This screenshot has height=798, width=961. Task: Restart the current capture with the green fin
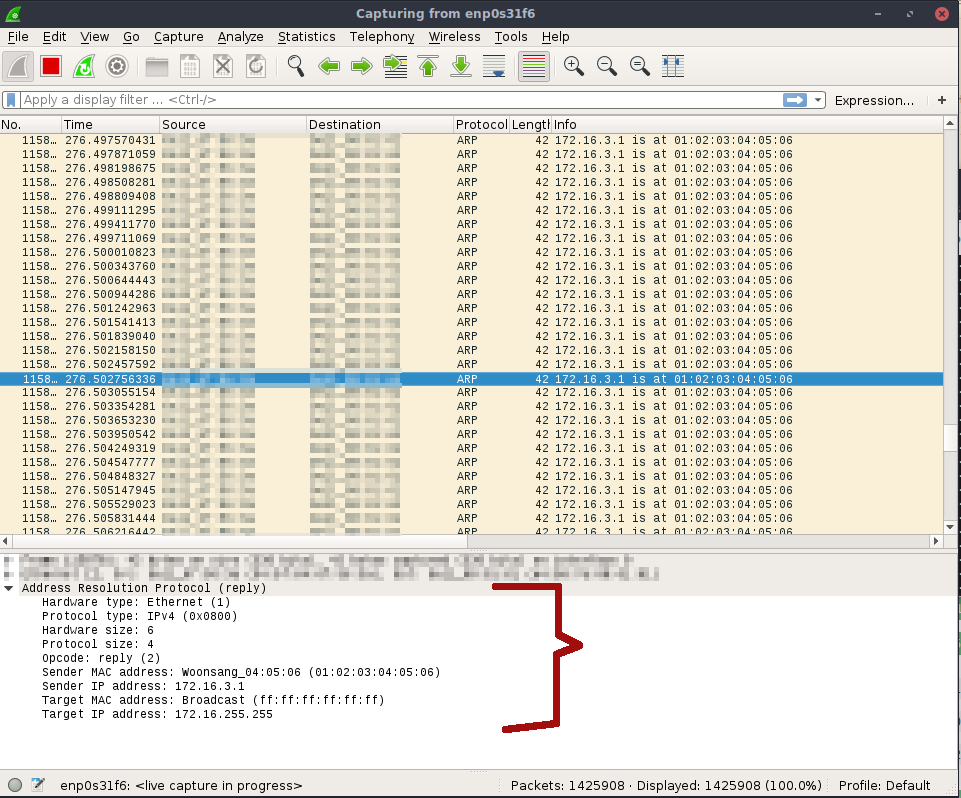(84, 66)
